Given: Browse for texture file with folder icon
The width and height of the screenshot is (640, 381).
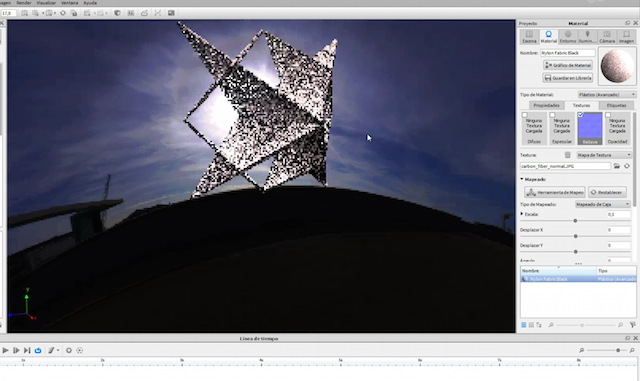Looking at the screenshot, I should pyautogui.click(x=617, y=166).
